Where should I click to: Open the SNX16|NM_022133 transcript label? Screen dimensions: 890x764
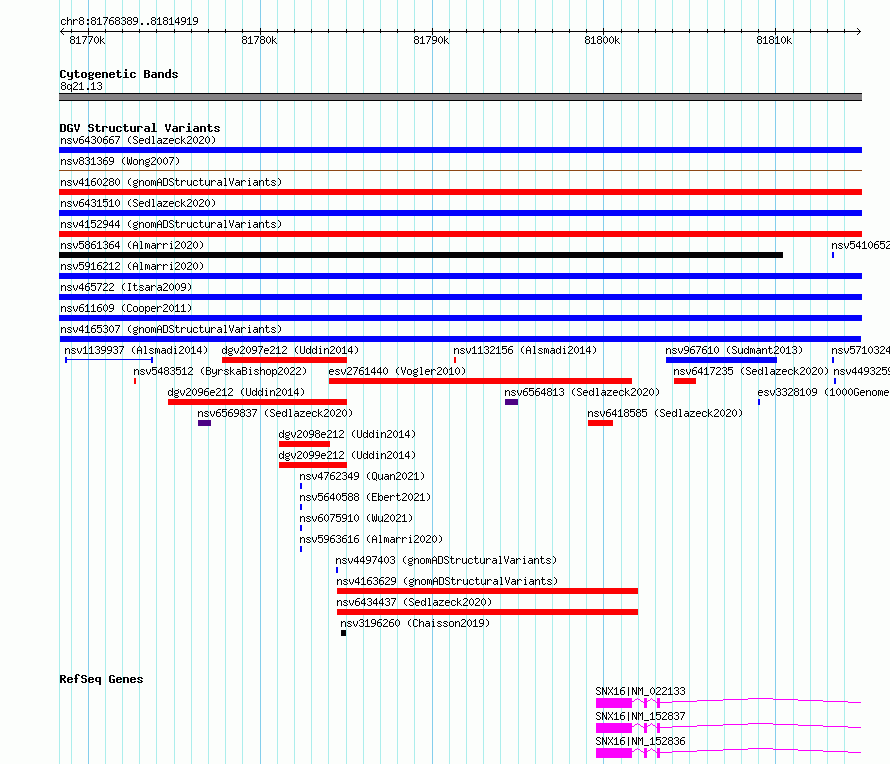pyautogui.click(x=640, y=691)
